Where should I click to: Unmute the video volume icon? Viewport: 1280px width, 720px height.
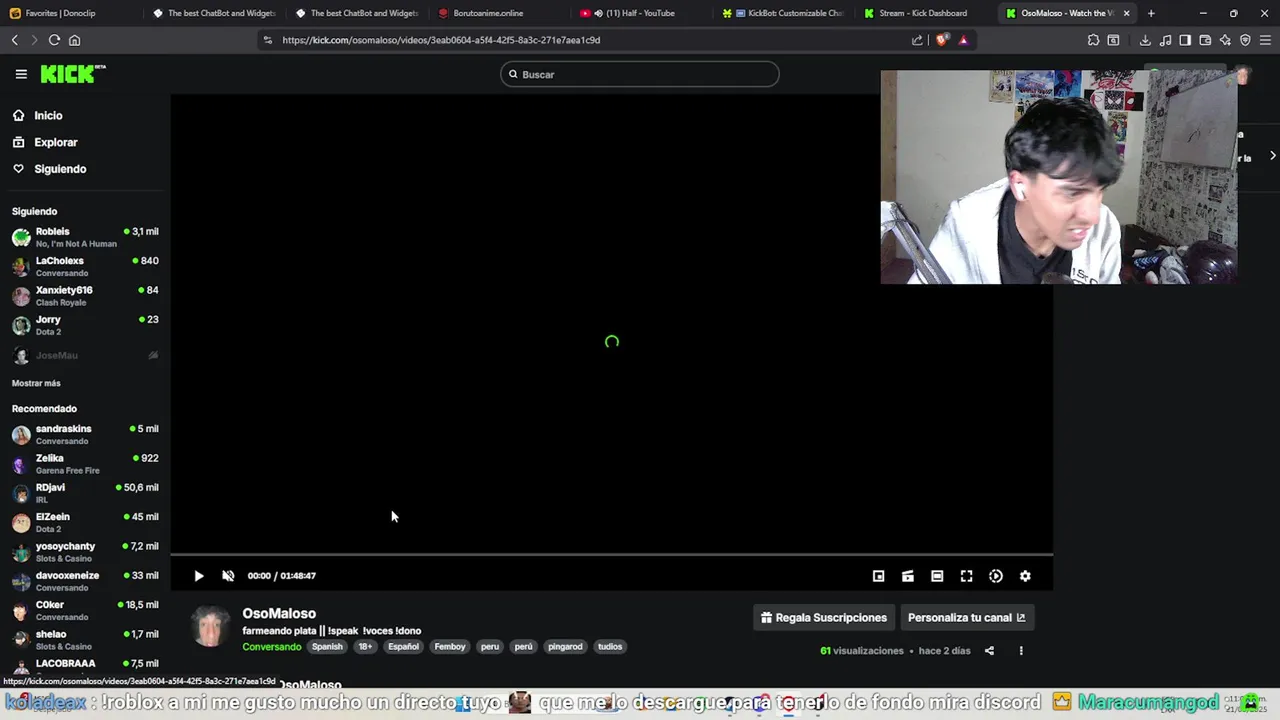(x=228, y=576)
